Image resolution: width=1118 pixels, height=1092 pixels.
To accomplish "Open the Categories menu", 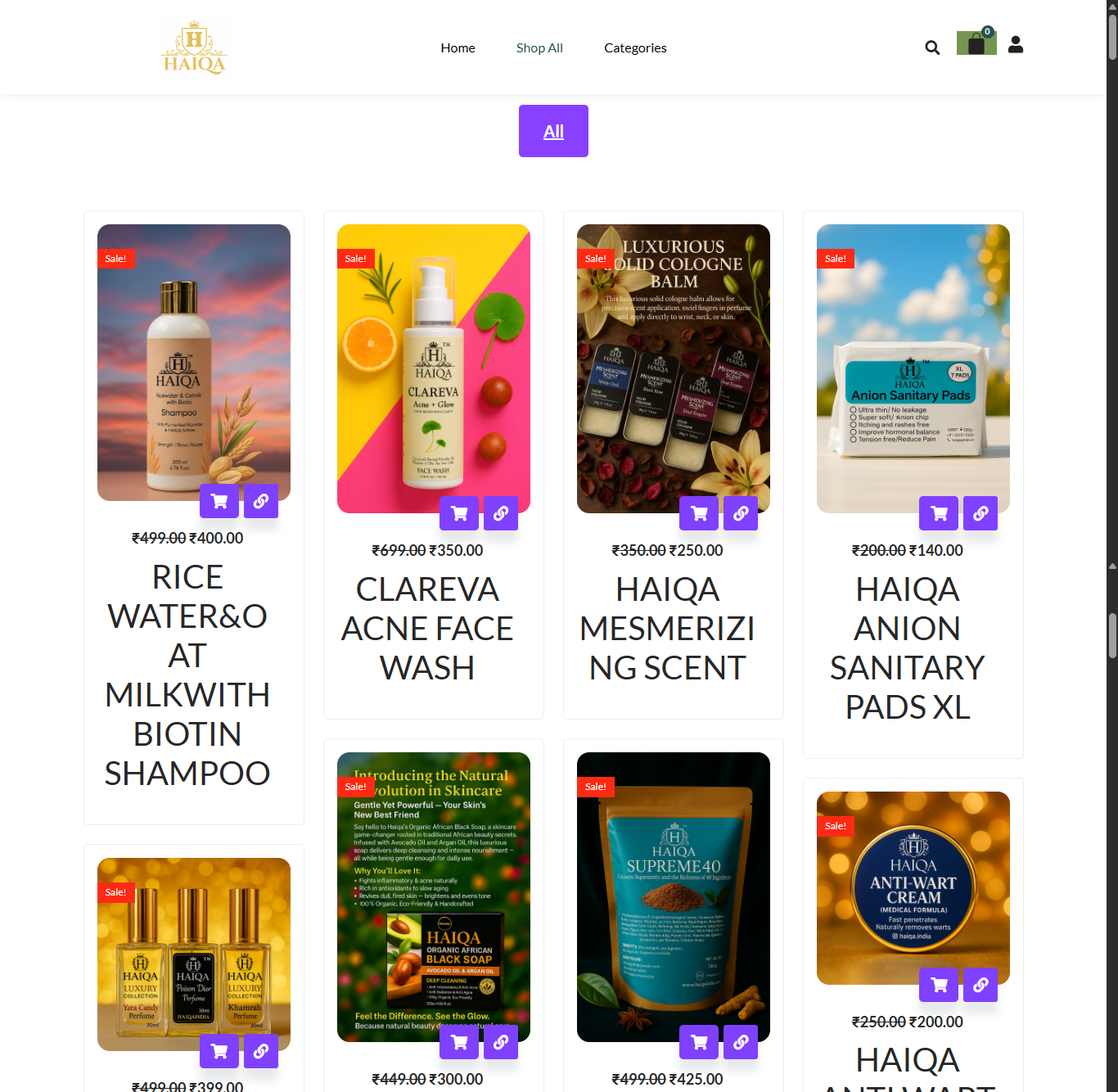I will [635, 47].
